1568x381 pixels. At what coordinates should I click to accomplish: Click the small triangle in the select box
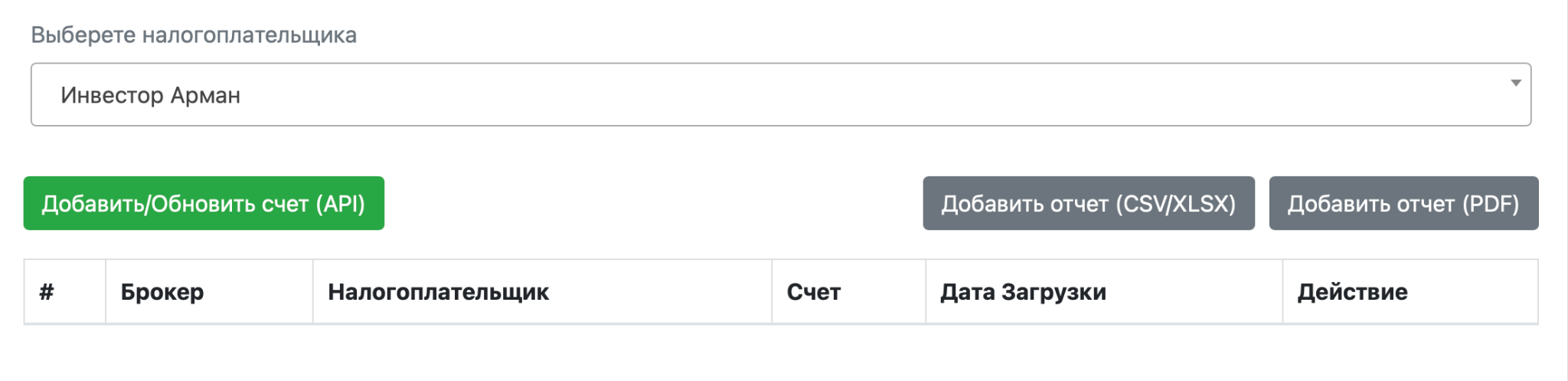(1515, 83)
